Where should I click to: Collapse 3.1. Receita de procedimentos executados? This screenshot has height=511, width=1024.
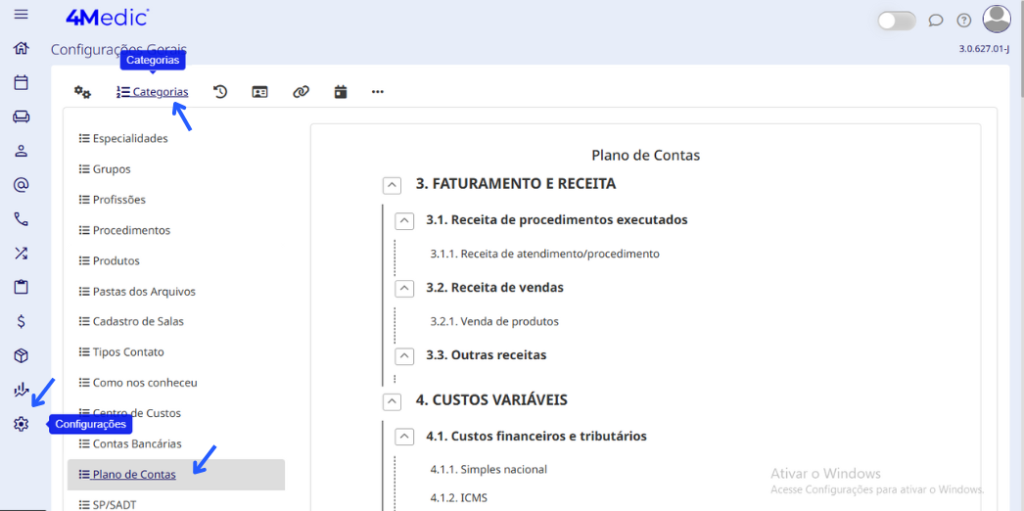coord(404,220)
